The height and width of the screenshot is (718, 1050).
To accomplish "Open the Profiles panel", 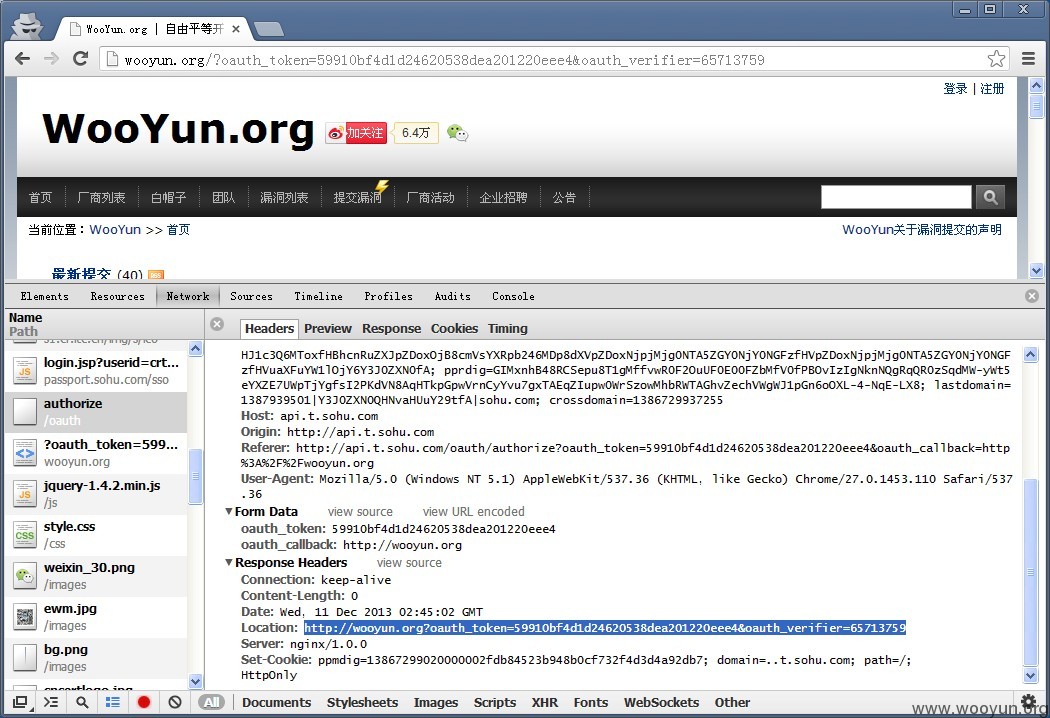I will [x=388, y=296].
